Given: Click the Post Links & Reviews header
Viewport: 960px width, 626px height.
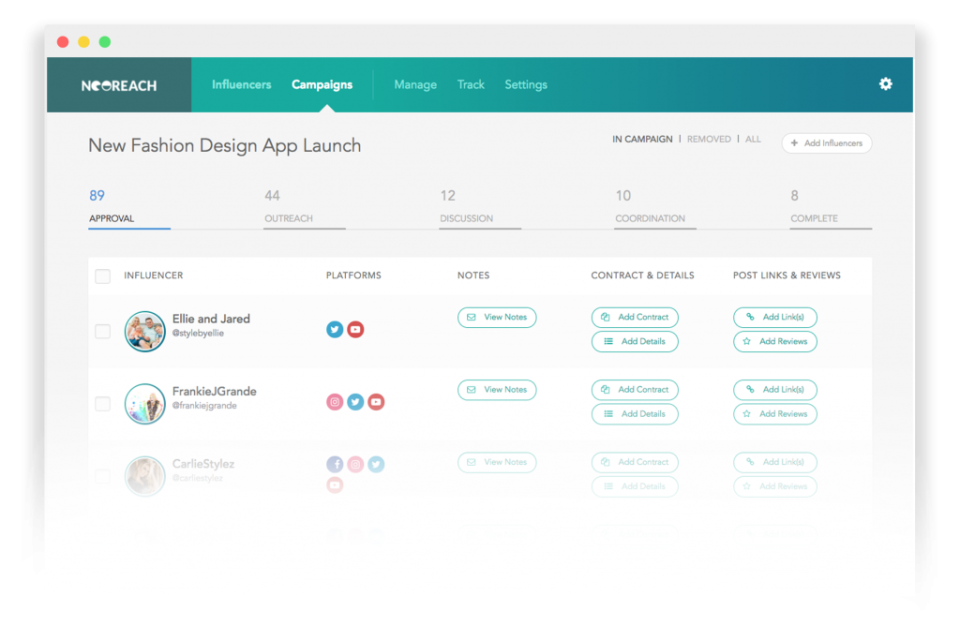Looking at the screenshot, I should (x=787, y=276).
